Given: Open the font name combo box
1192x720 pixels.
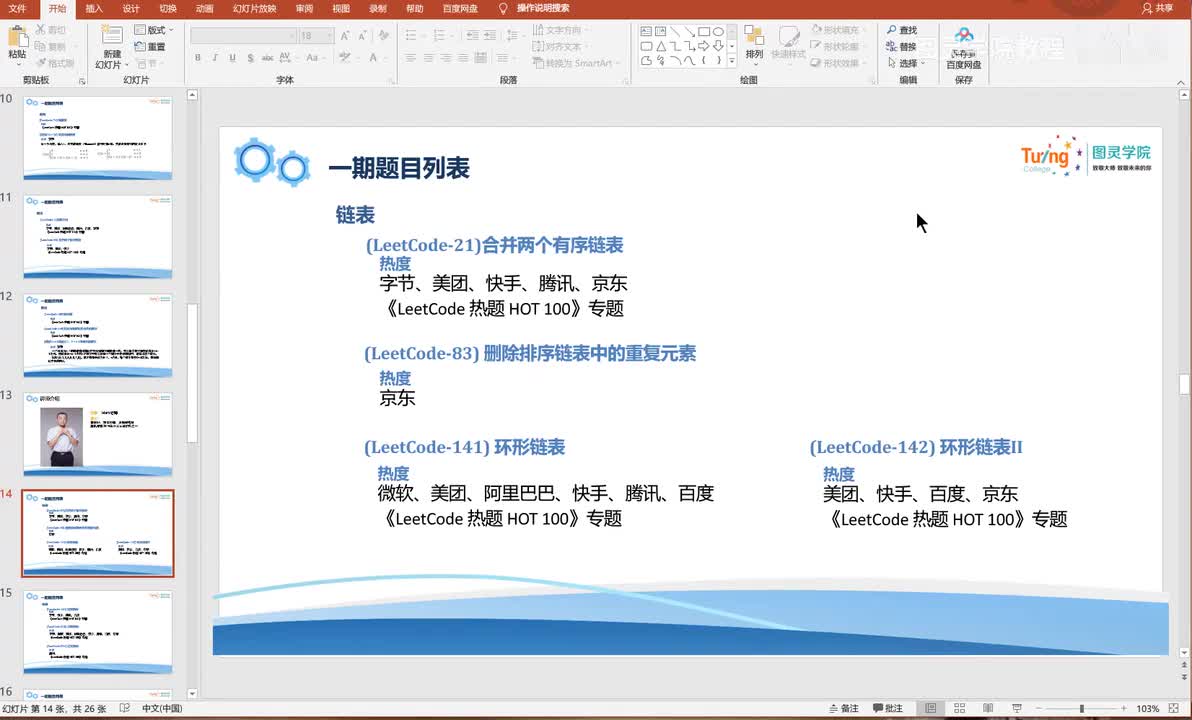Looking at the screenshot, I should (243, 36).
